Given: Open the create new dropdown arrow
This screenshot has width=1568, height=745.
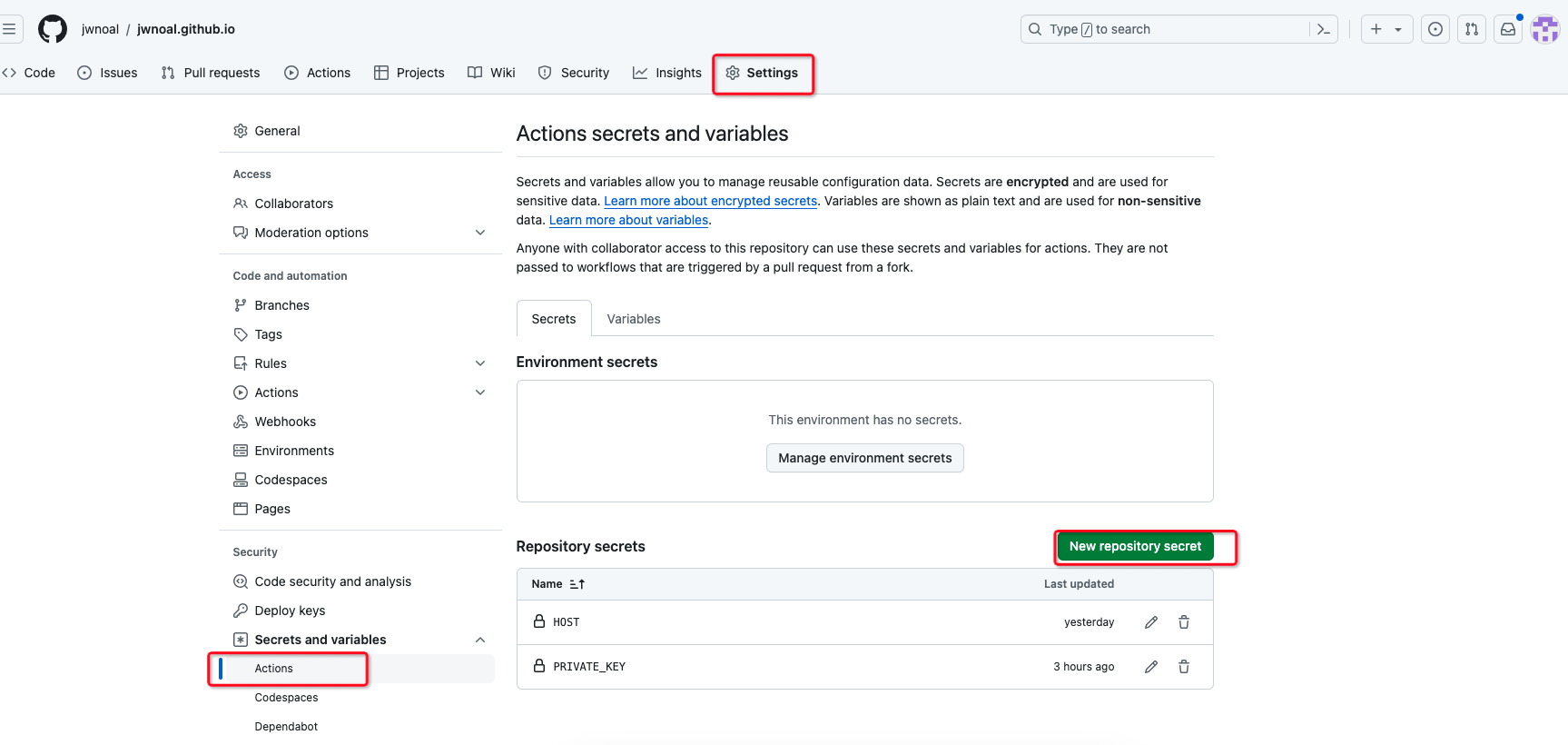Looking at the screenshot, I should (x=1398, y=29).
